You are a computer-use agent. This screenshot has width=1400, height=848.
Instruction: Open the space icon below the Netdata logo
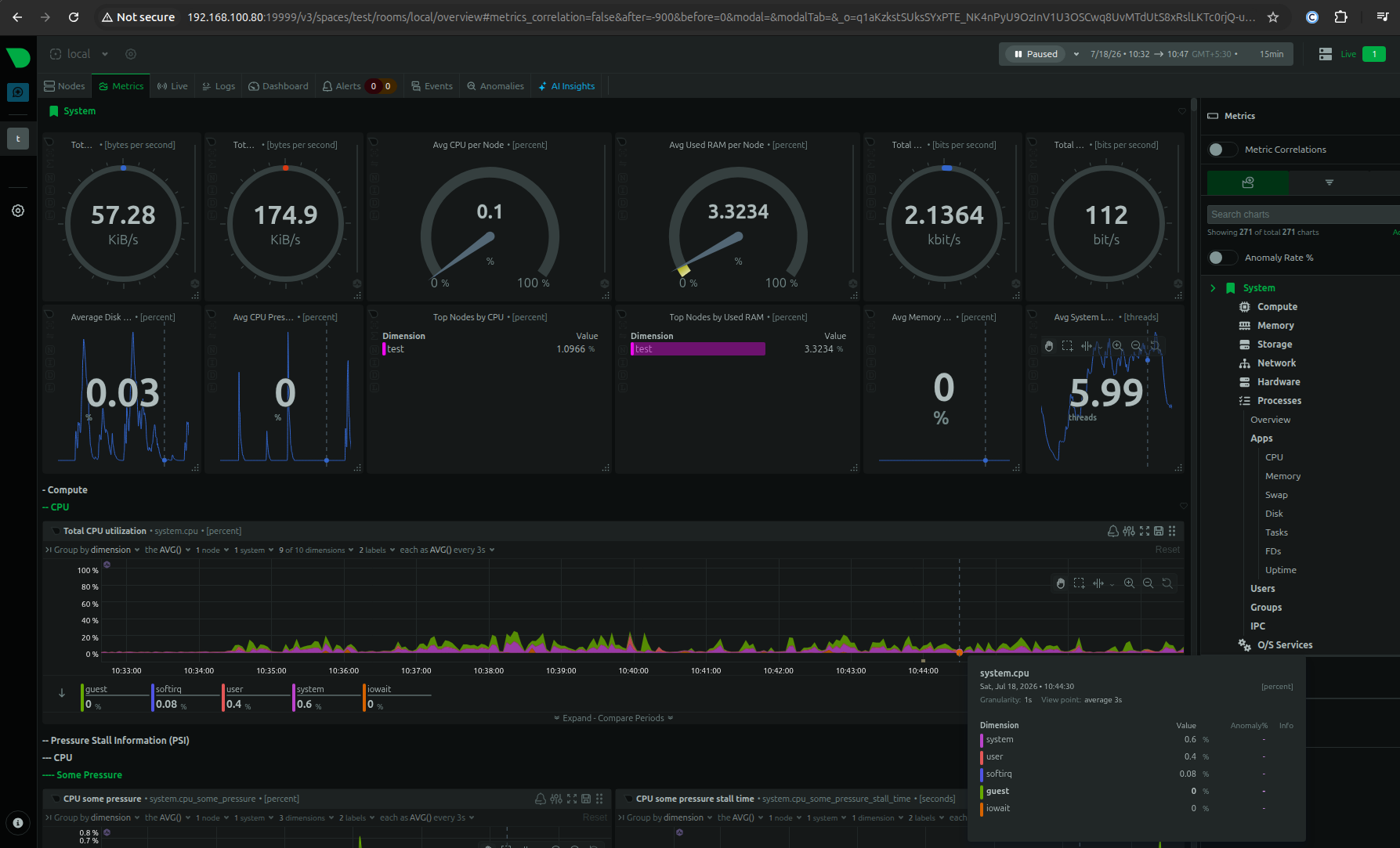click(x=18, y=92)
